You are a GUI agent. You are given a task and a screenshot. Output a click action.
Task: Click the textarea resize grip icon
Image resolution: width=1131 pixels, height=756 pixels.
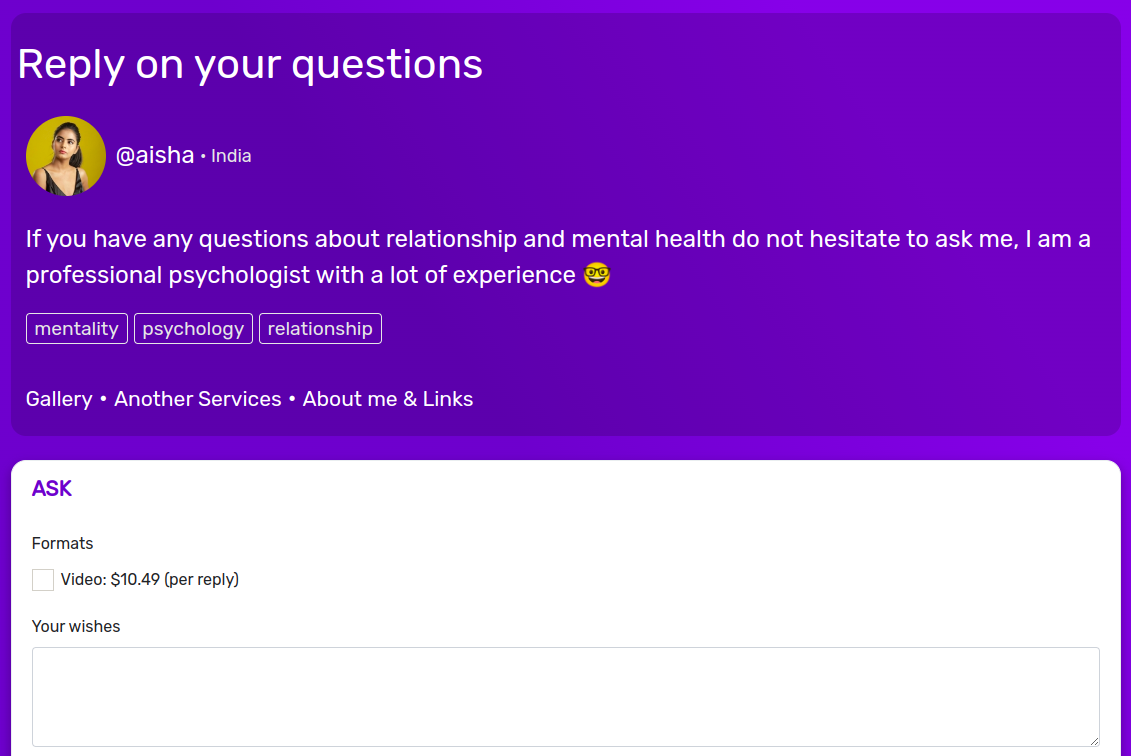(x=1094, y=741)
